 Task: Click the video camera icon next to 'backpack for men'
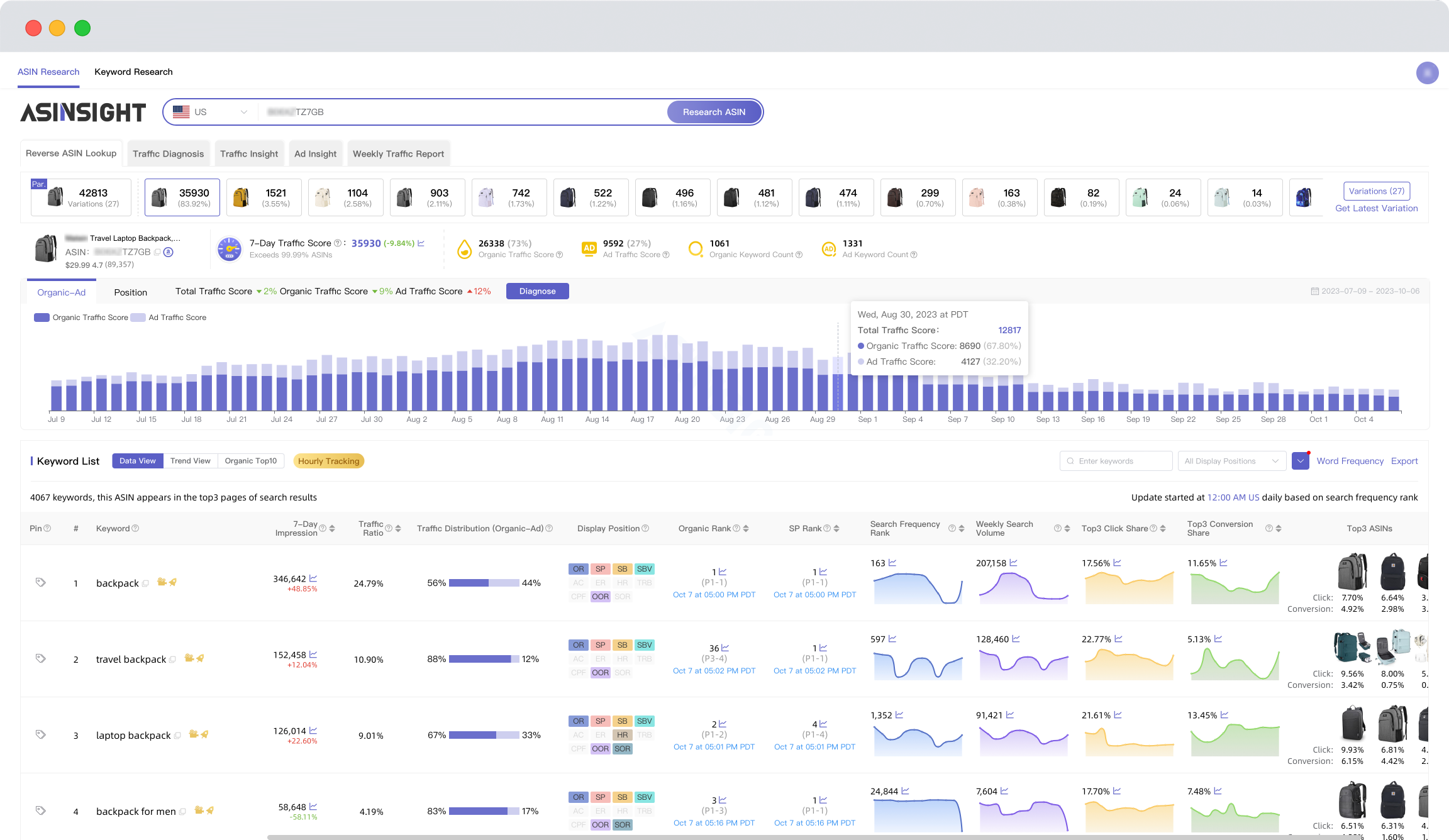[x=197, y=811]
